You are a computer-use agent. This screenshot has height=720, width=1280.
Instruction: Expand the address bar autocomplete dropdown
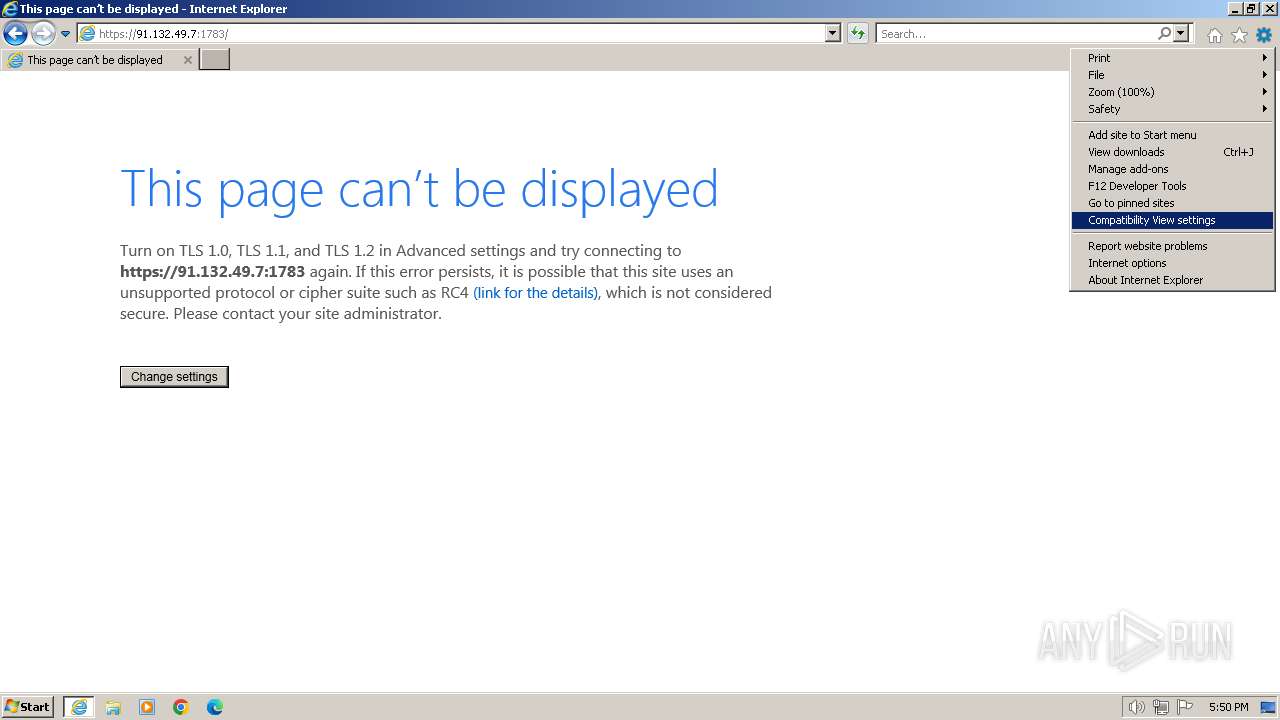pos(833,34)
